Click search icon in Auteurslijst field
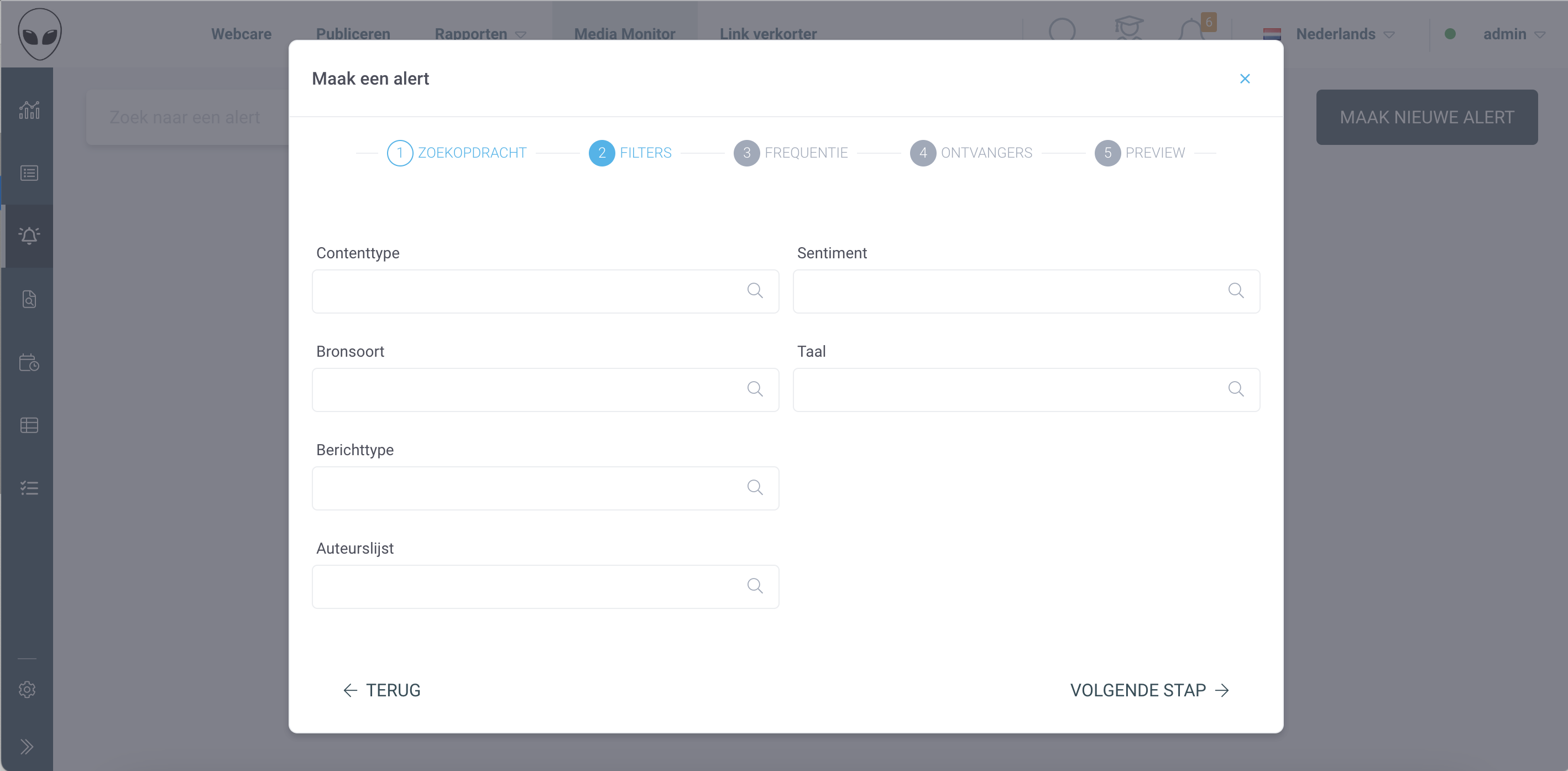This screenshot has height=771, width=1568. [755, 586]
